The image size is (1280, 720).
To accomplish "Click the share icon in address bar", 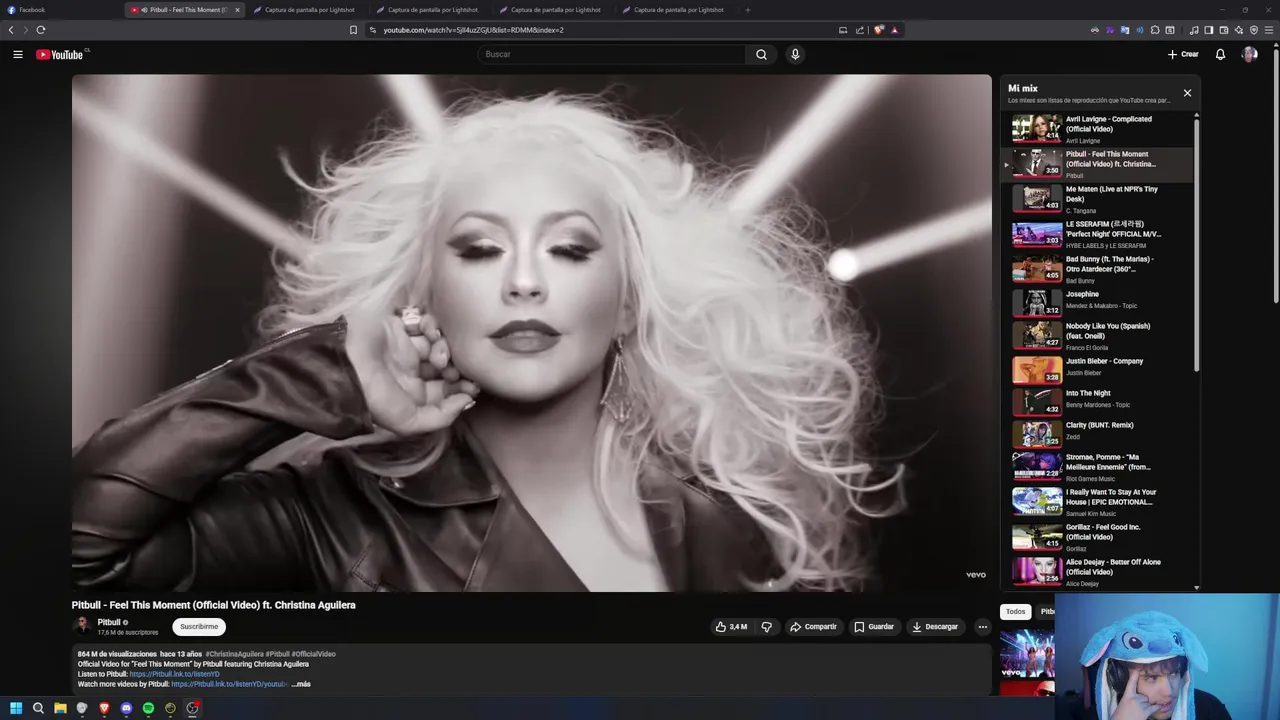I will (x=860, y=30).
